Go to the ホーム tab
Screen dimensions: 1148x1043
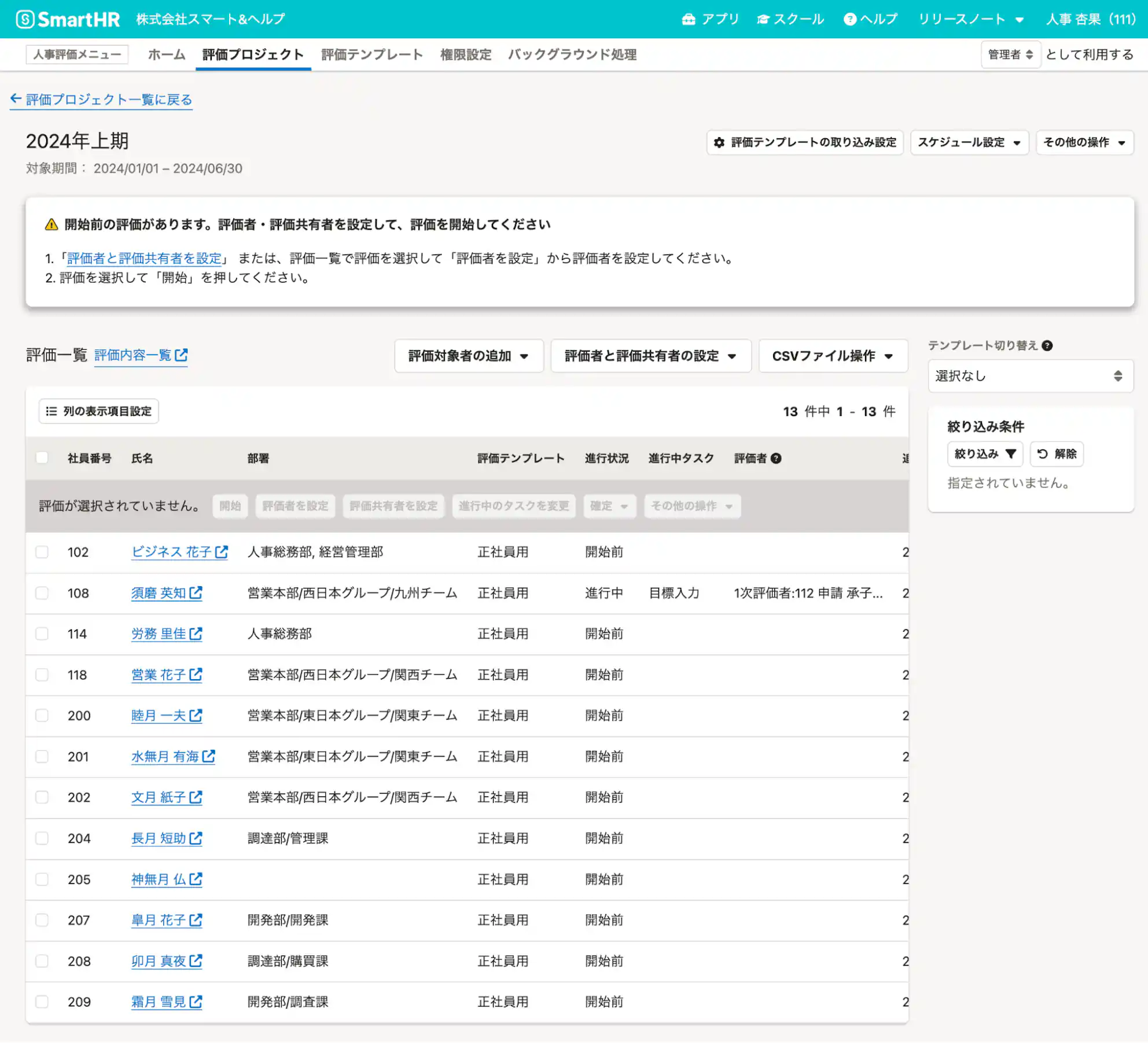pos(167,54)
